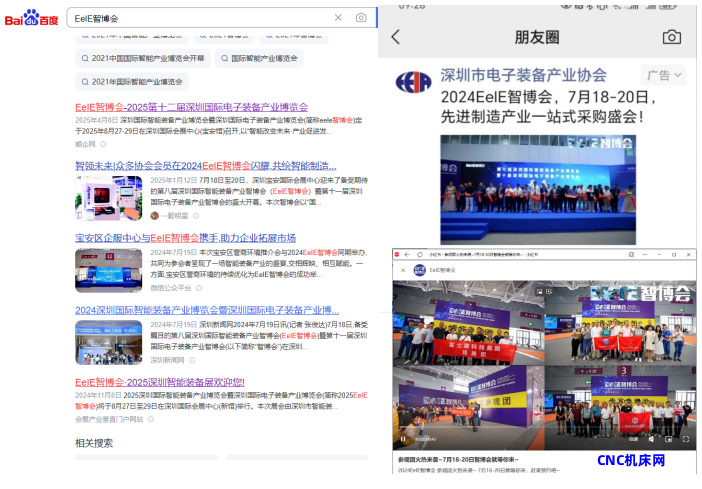702x489 pixels.
Task: Go back from the 朋友圈 screen
Action: (x=395, y=37)
